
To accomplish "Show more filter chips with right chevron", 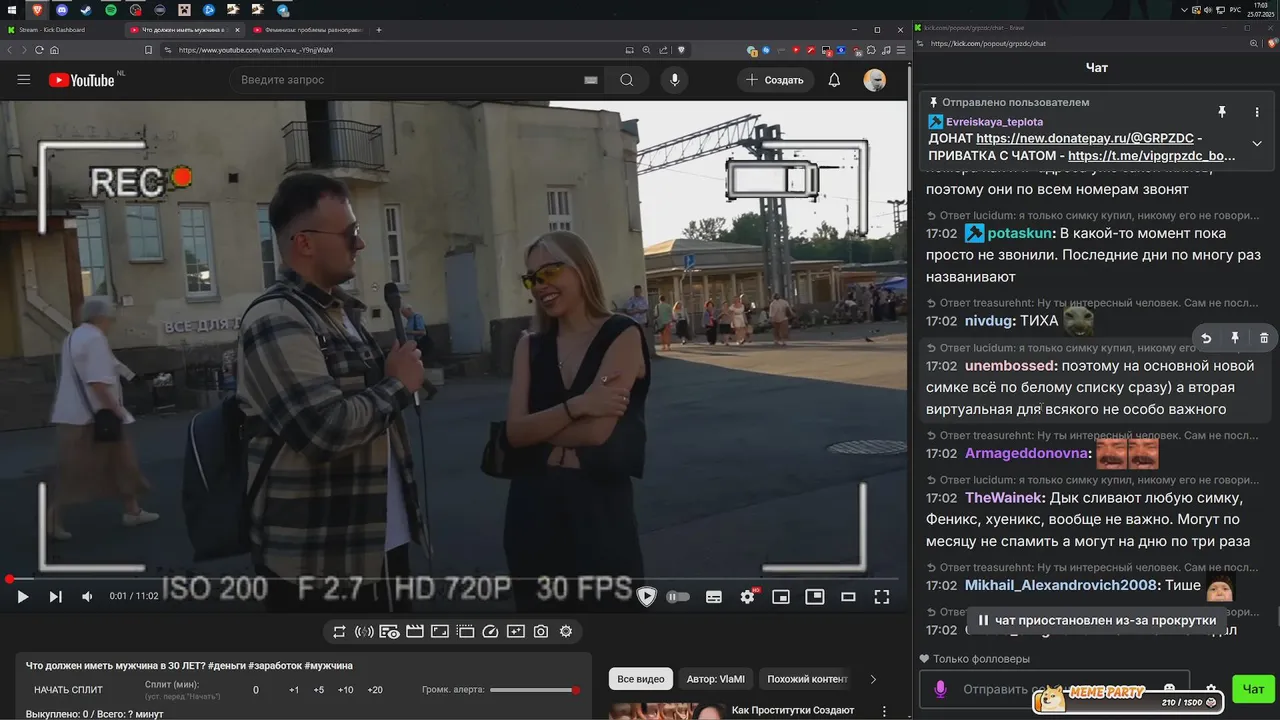I will click(873, 679).
